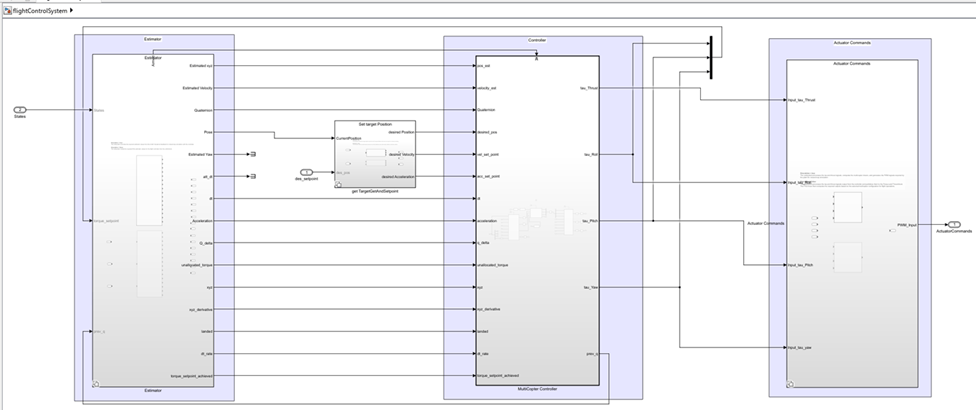Click the Controller's unallocated_torque input port

[x=492, y=265]
